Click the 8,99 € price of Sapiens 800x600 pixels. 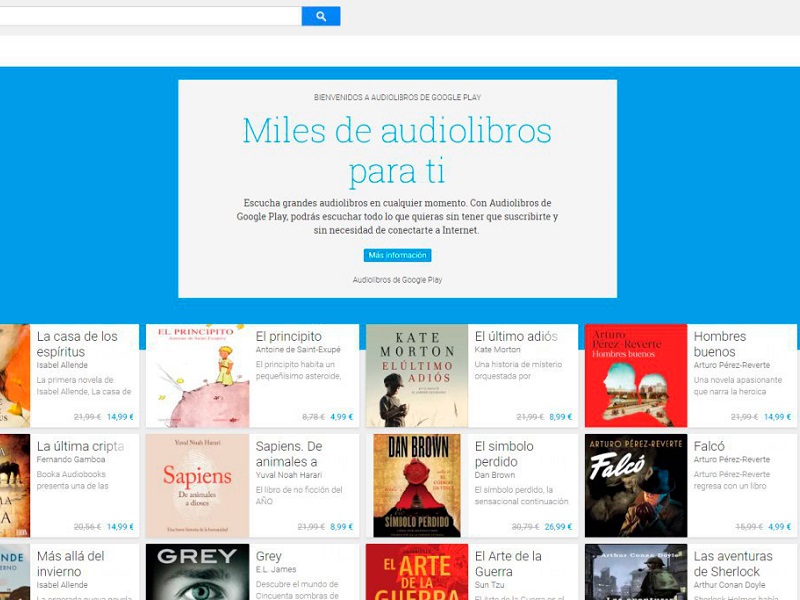point(341,527)
